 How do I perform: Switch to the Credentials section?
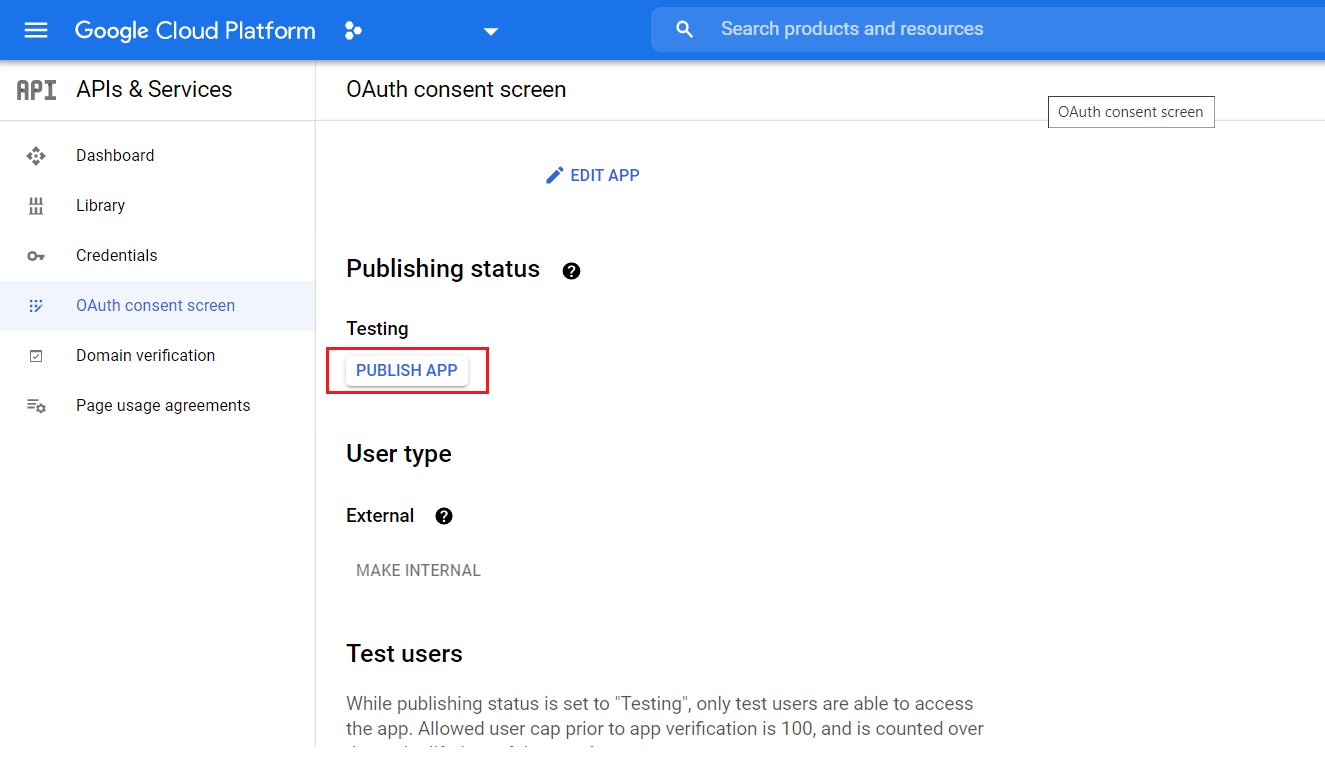(x=117, y=255)
